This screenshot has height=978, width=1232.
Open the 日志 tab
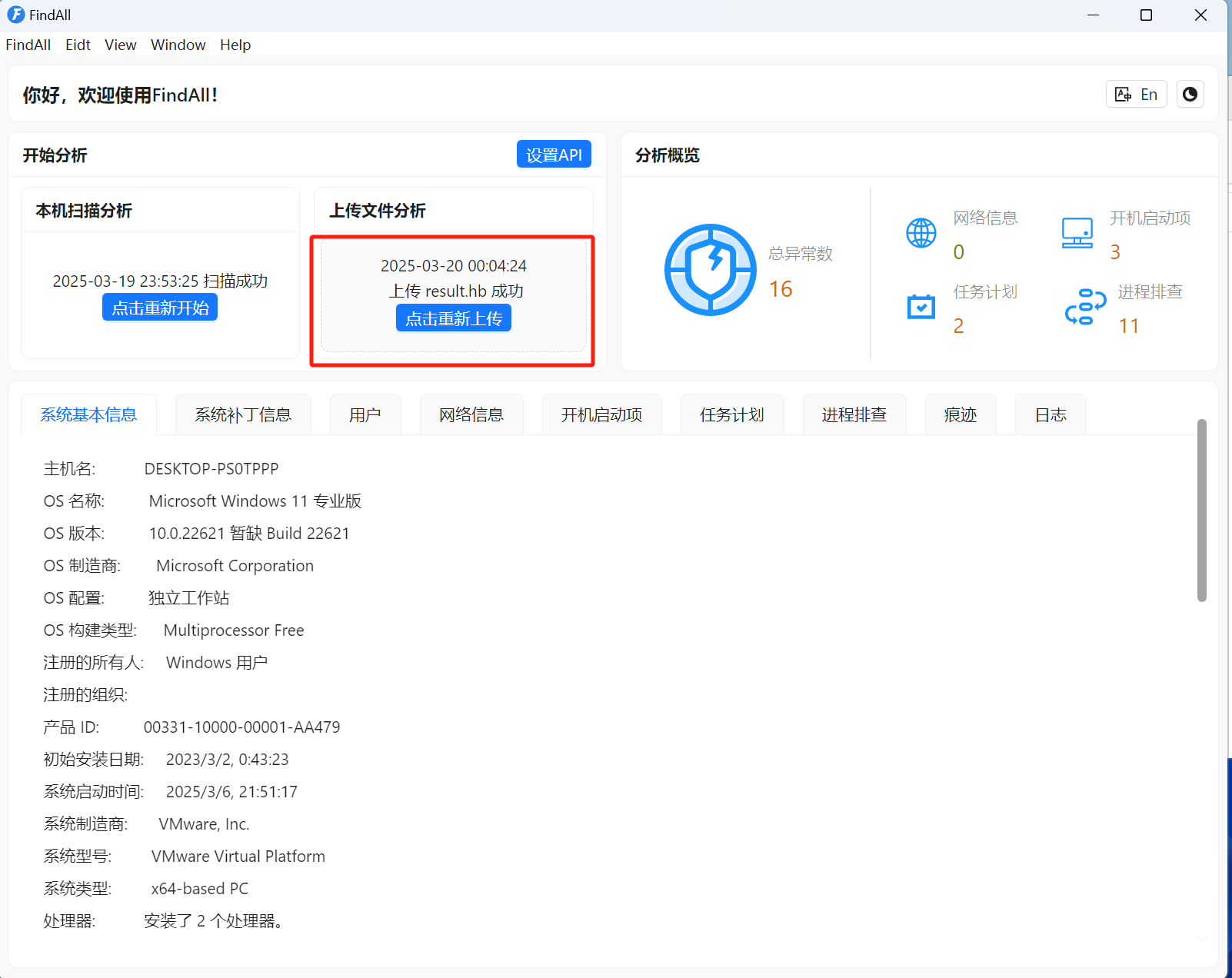[1051, 415]
